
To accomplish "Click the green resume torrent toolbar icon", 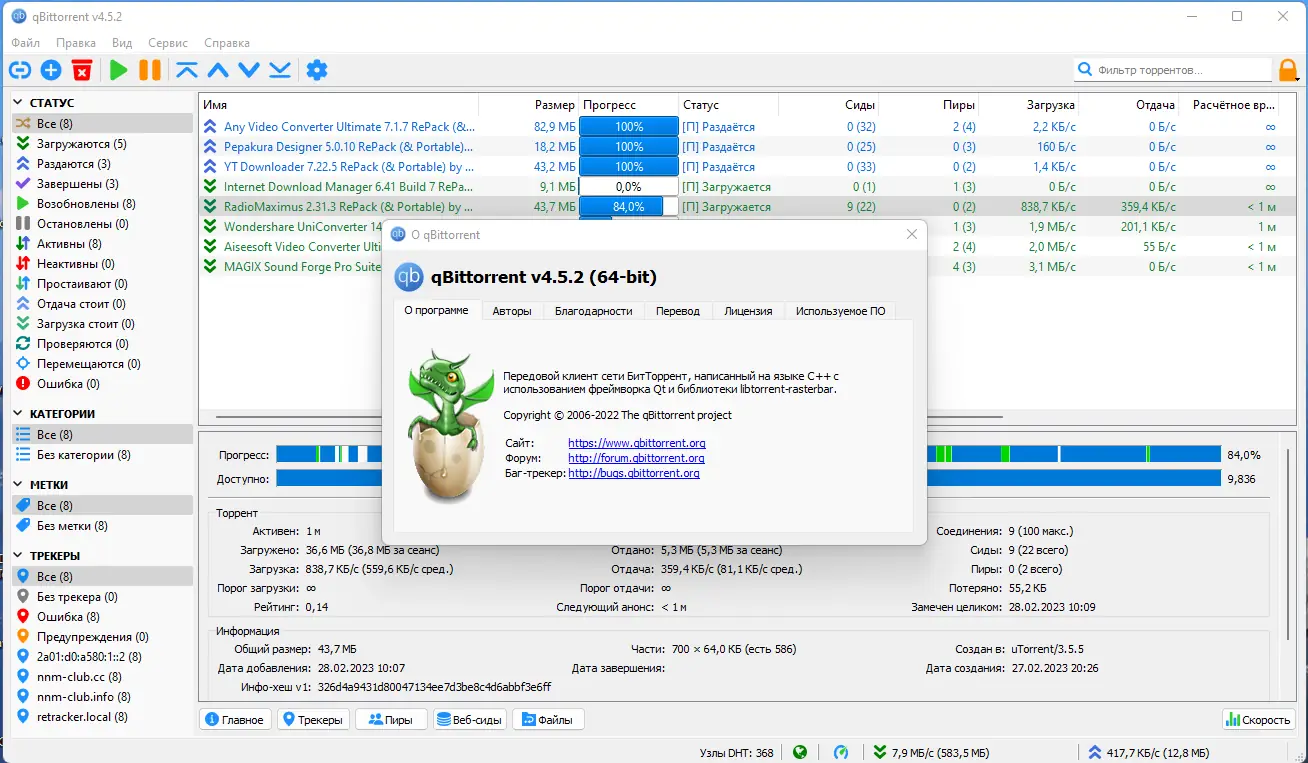I will (x=119, y=70).
